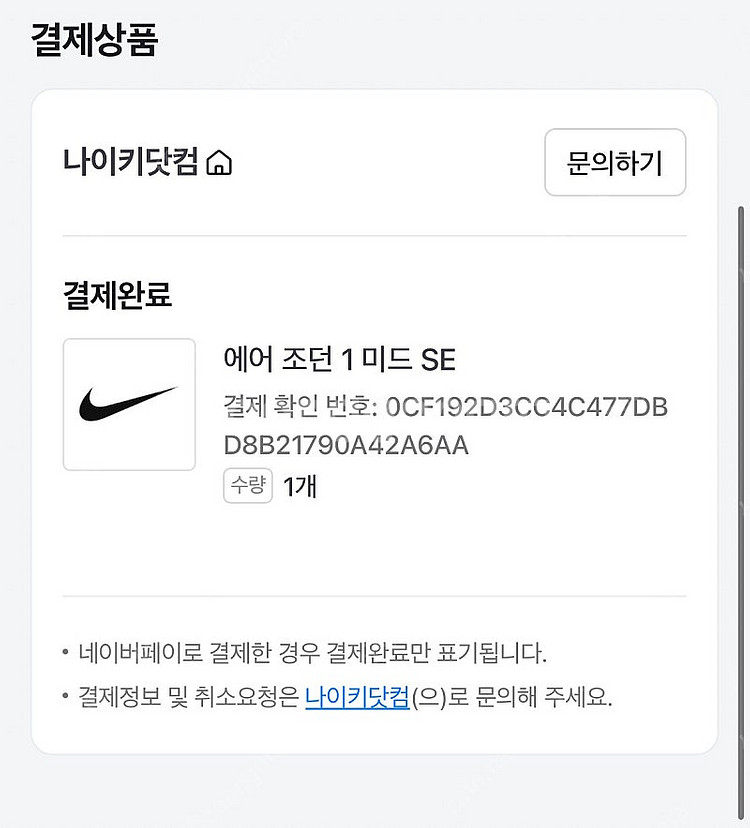Select the 에어 조던 1 미드 SE product title
750x828 pixels.
(x=339, y=359)
